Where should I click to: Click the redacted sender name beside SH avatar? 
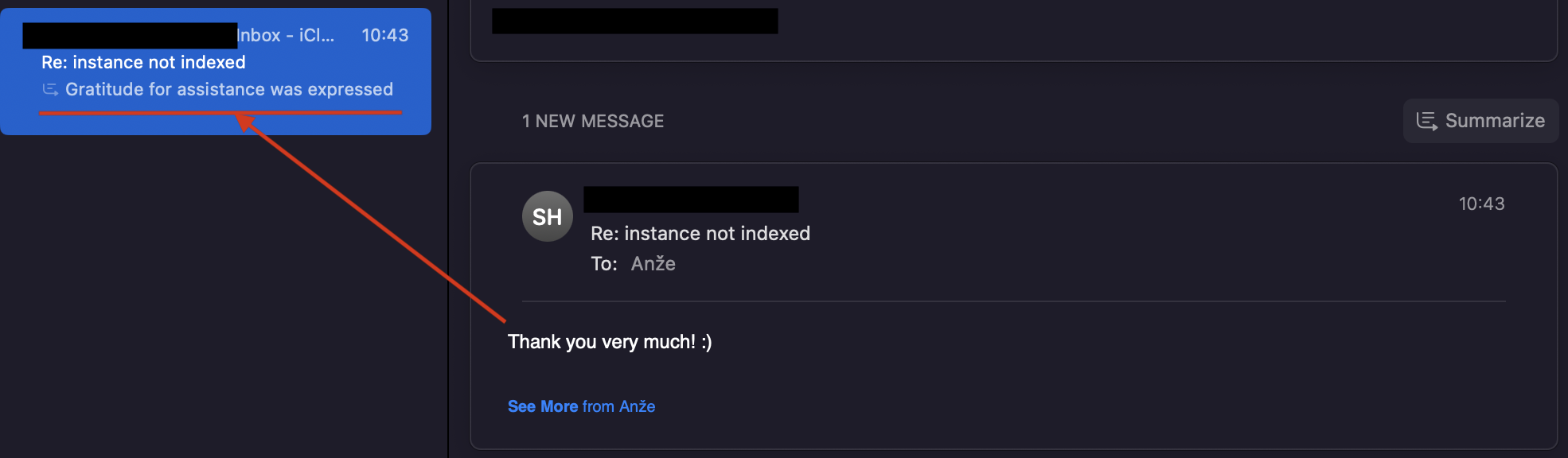point(691,200)
